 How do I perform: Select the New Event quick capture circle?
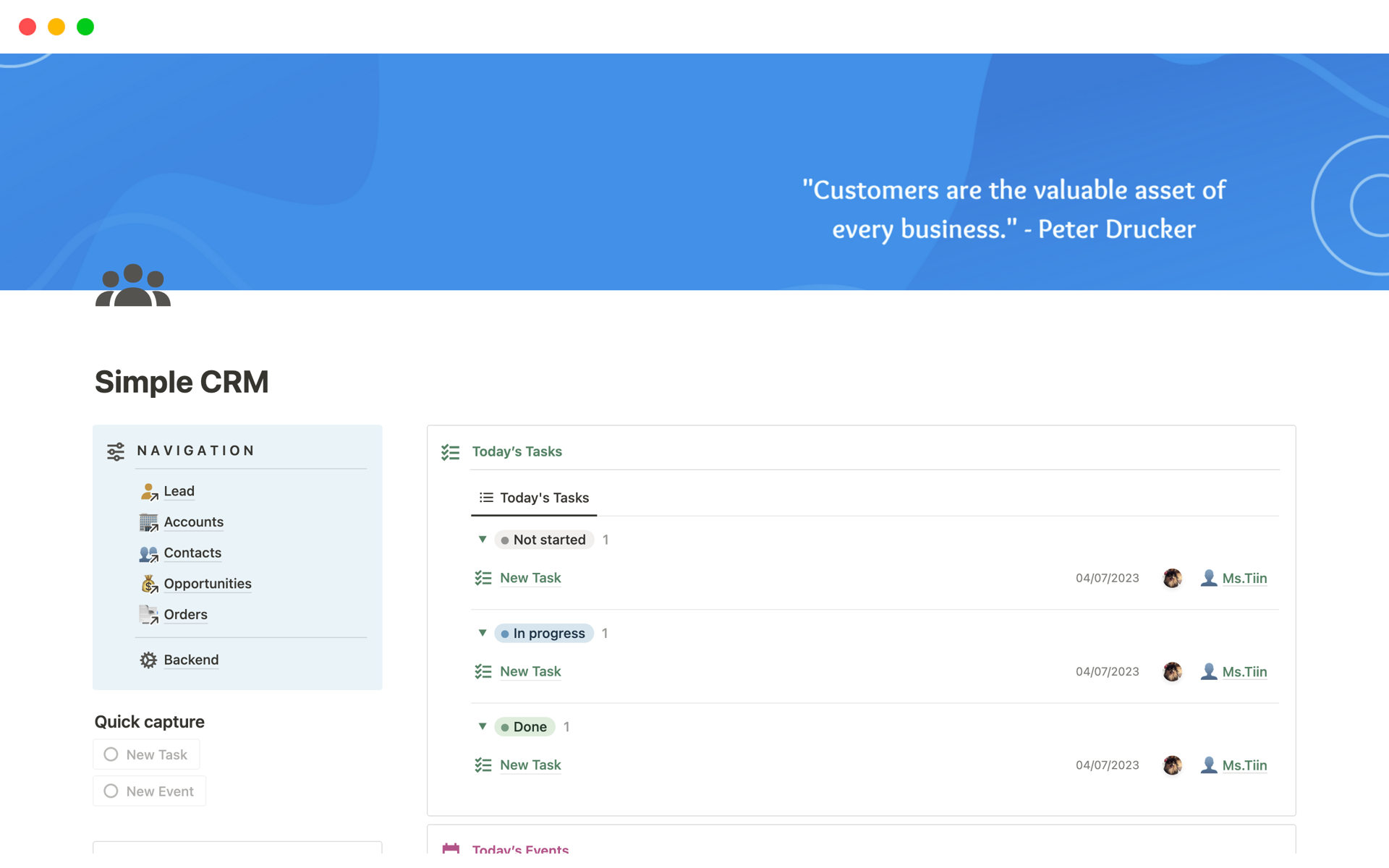111,791
